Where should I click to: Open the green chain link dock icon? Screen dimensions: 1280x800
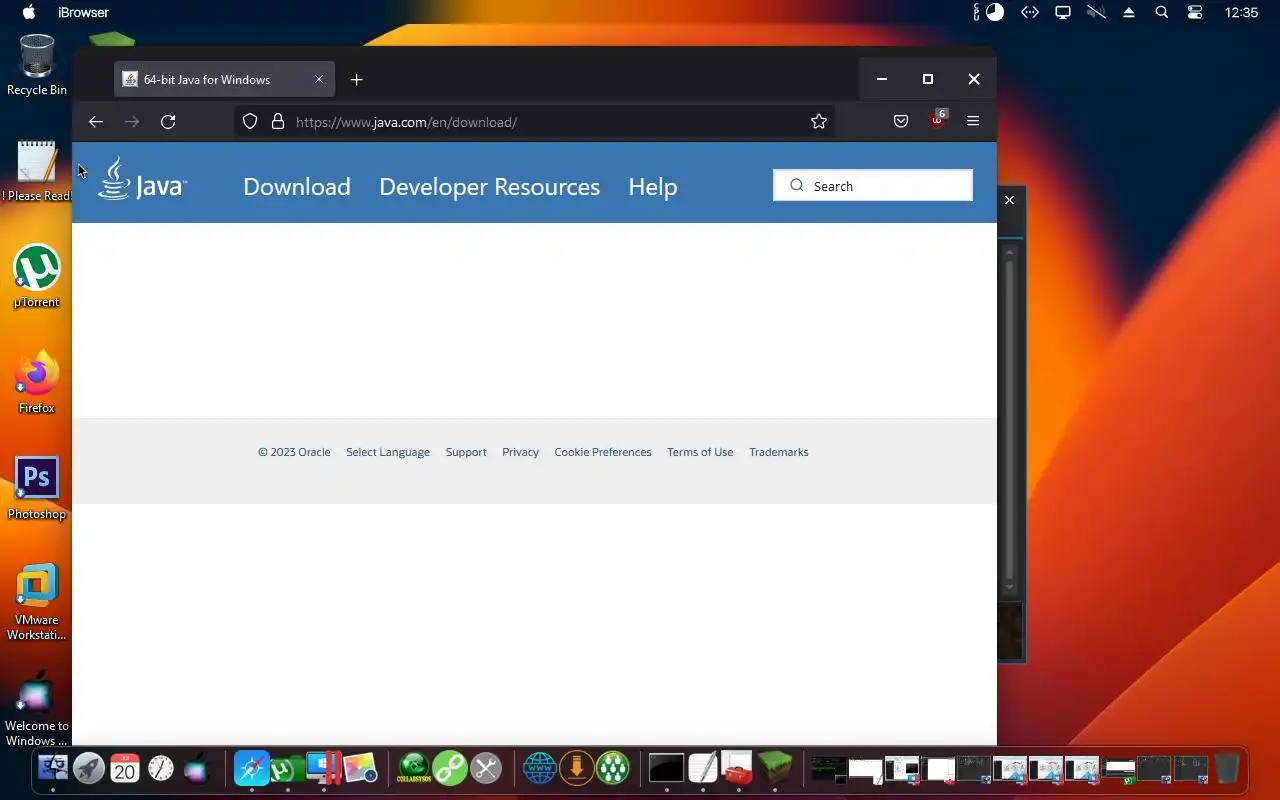point(450,768)
